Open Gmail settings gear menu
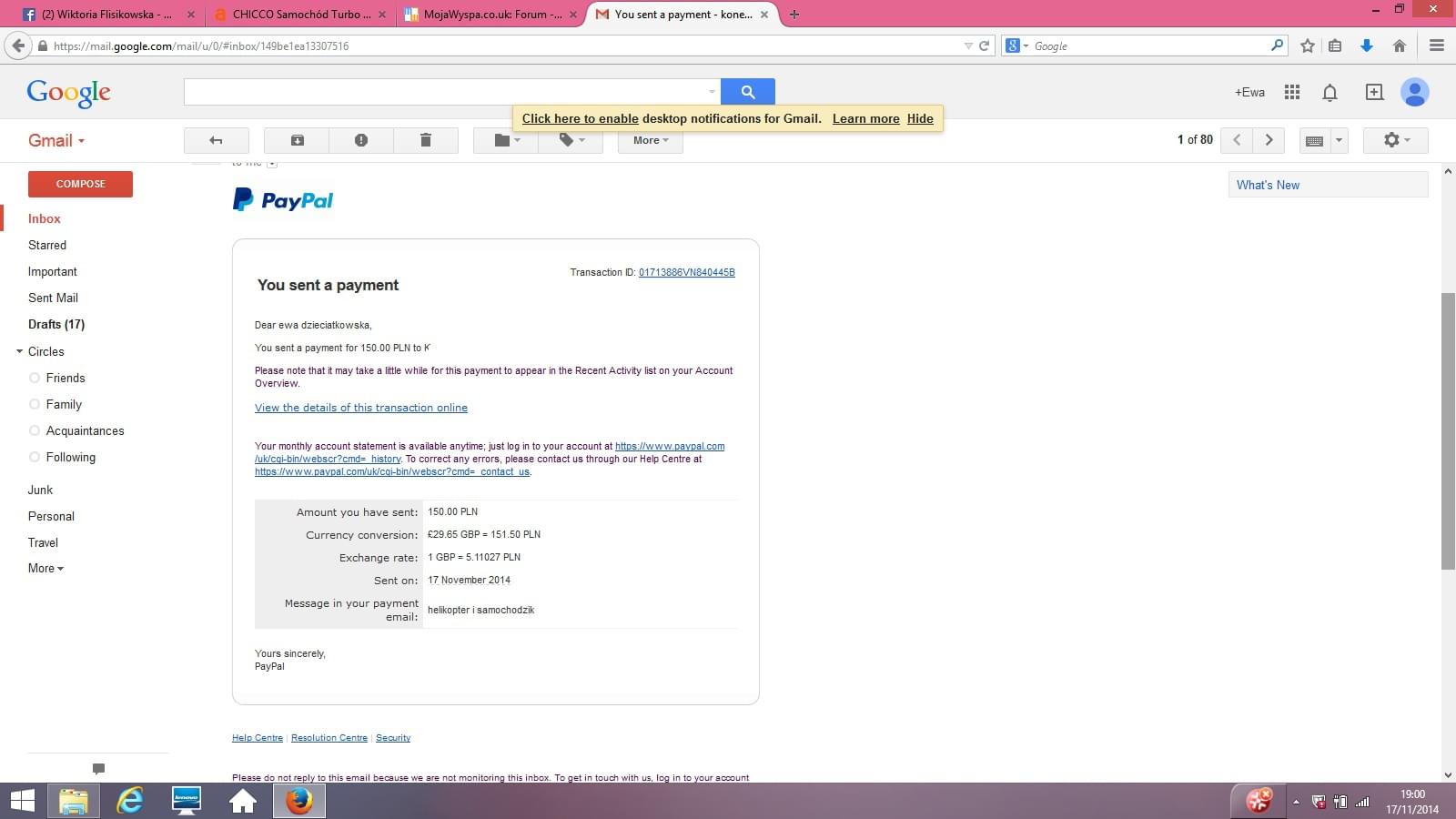Screen dimensions: 1456x819 [1396, 140]
